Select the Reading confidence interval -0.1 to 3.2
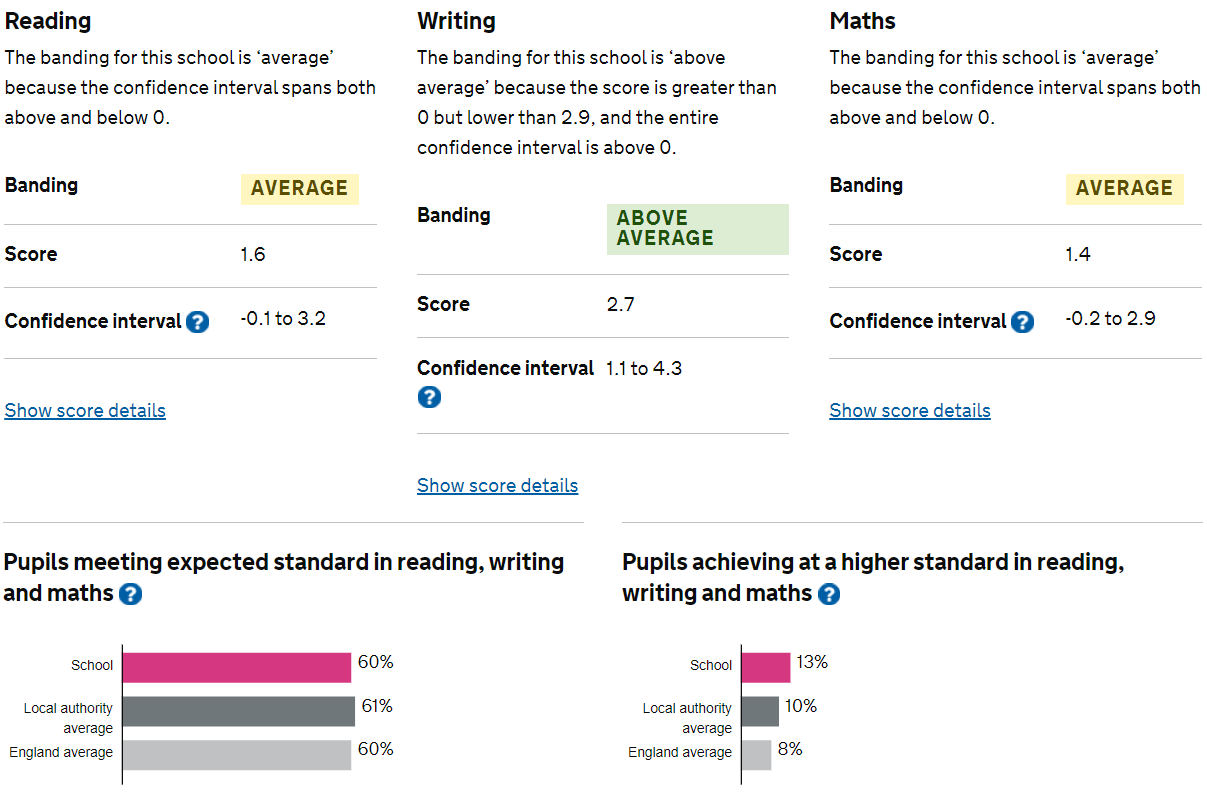 (283, 319)
